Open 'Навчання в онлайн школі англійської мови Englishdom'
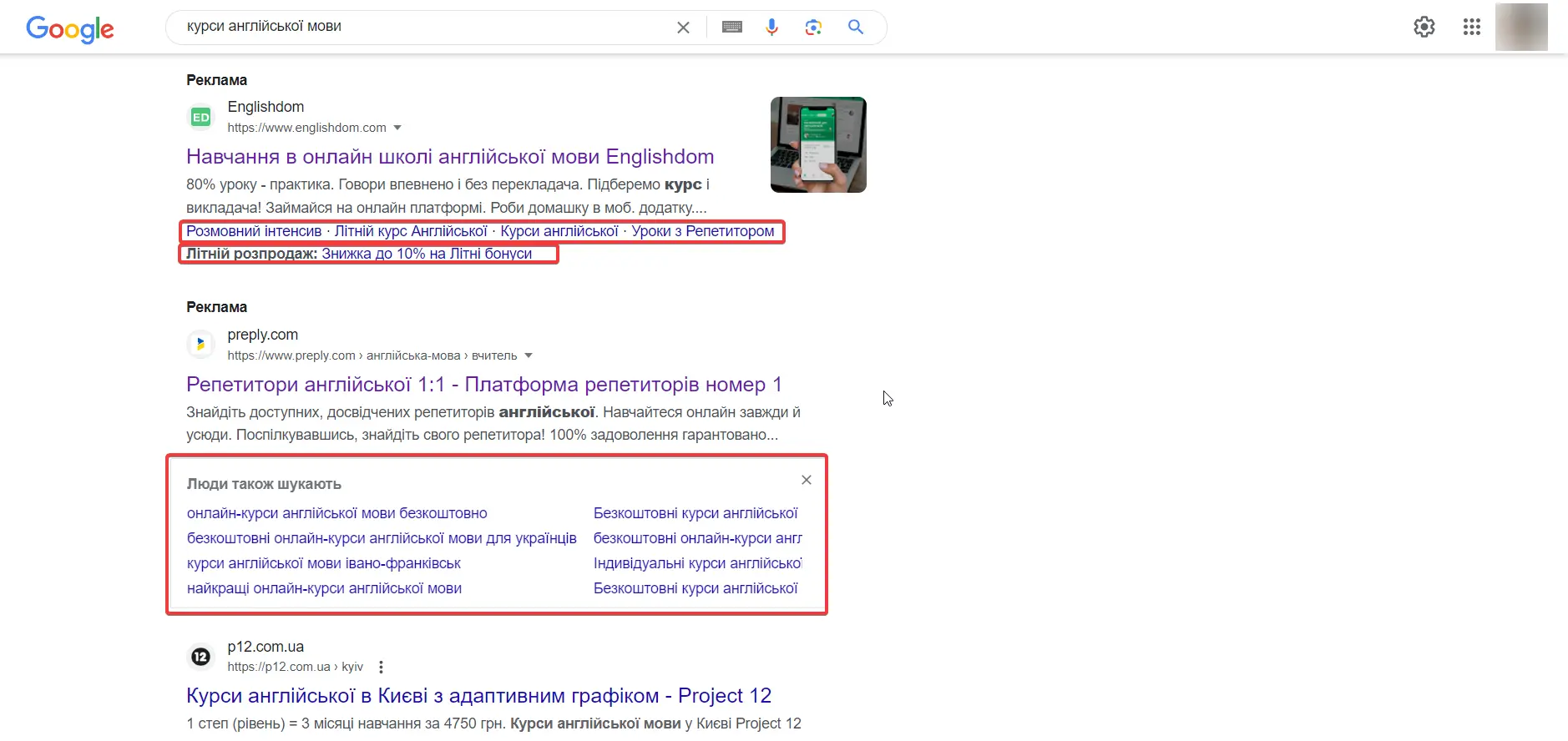This screenshot has width=1568, height=741. point(450,157)
